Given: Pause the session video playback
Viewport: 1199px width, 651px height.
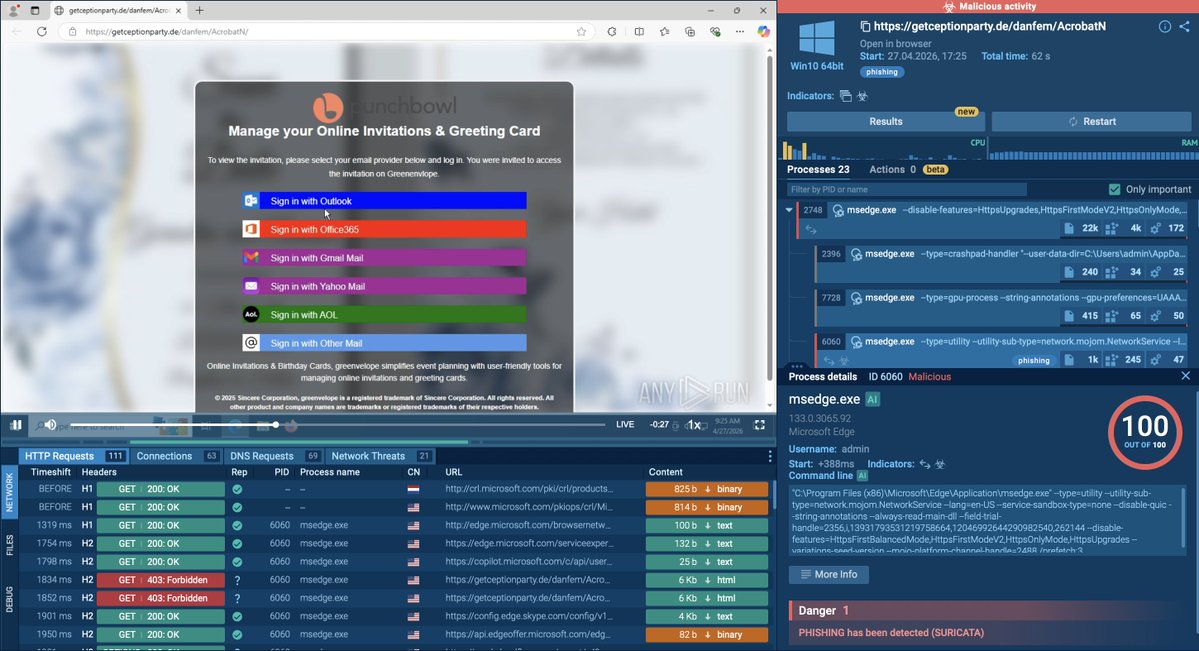Looking at the screenshot, I should click(x=15, y=425).
